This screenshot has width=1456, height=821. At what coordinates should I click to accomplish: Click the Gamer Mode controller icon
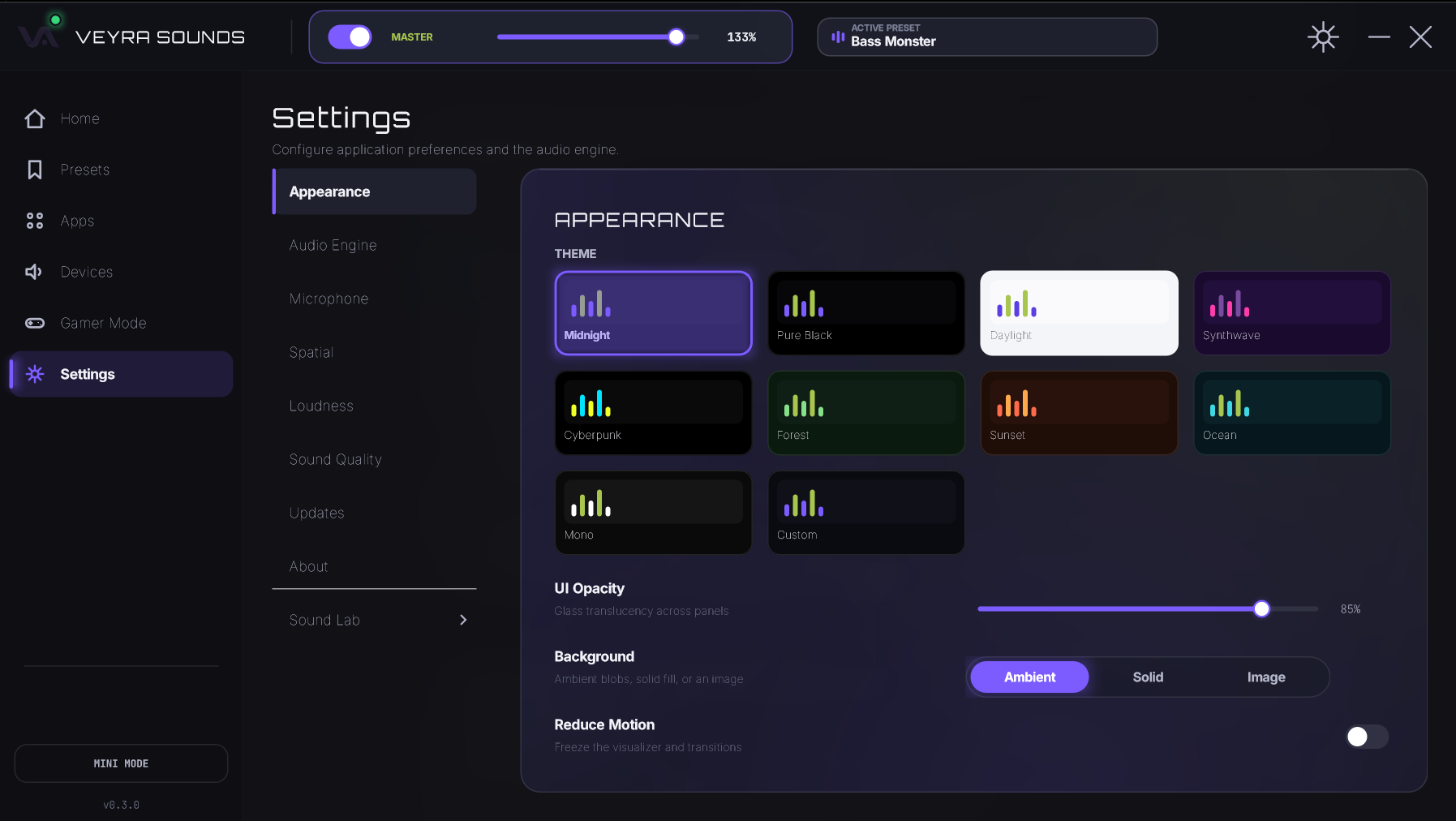tap(35, 323)
